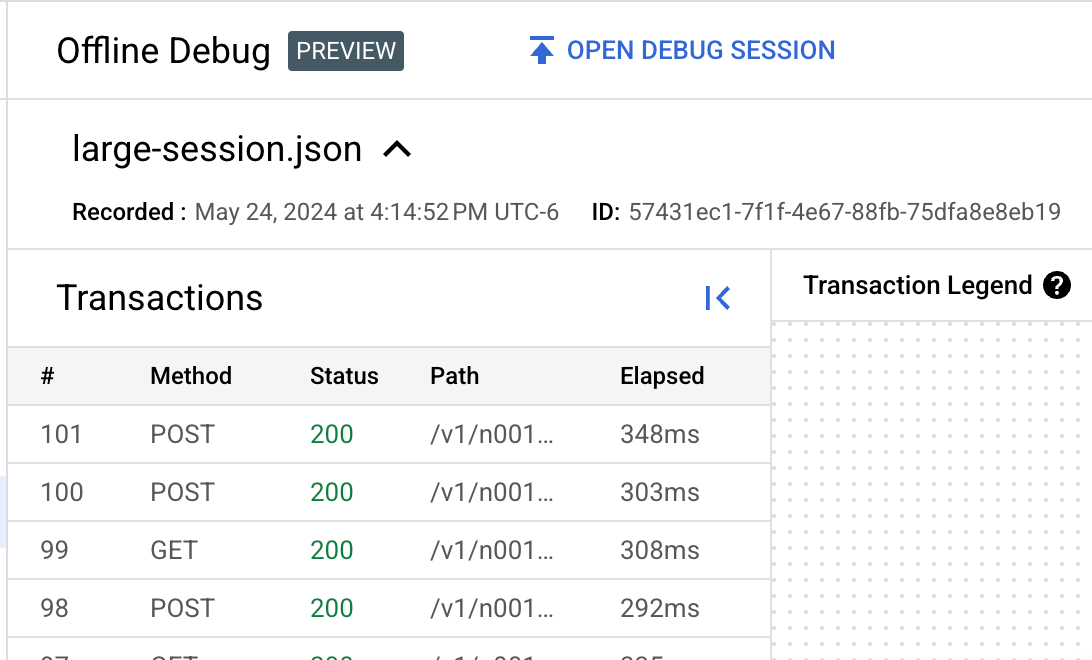
Task: Click the PREVIEW badge
Action: (x=346, y=51)
